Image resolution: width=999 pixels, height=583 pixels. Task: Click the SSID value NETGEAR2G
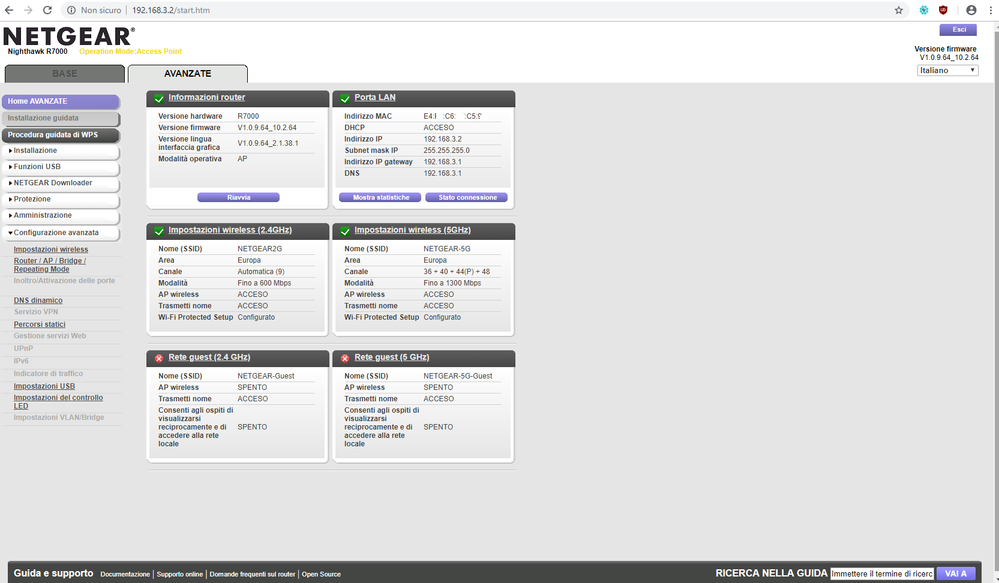coord(260,249)
